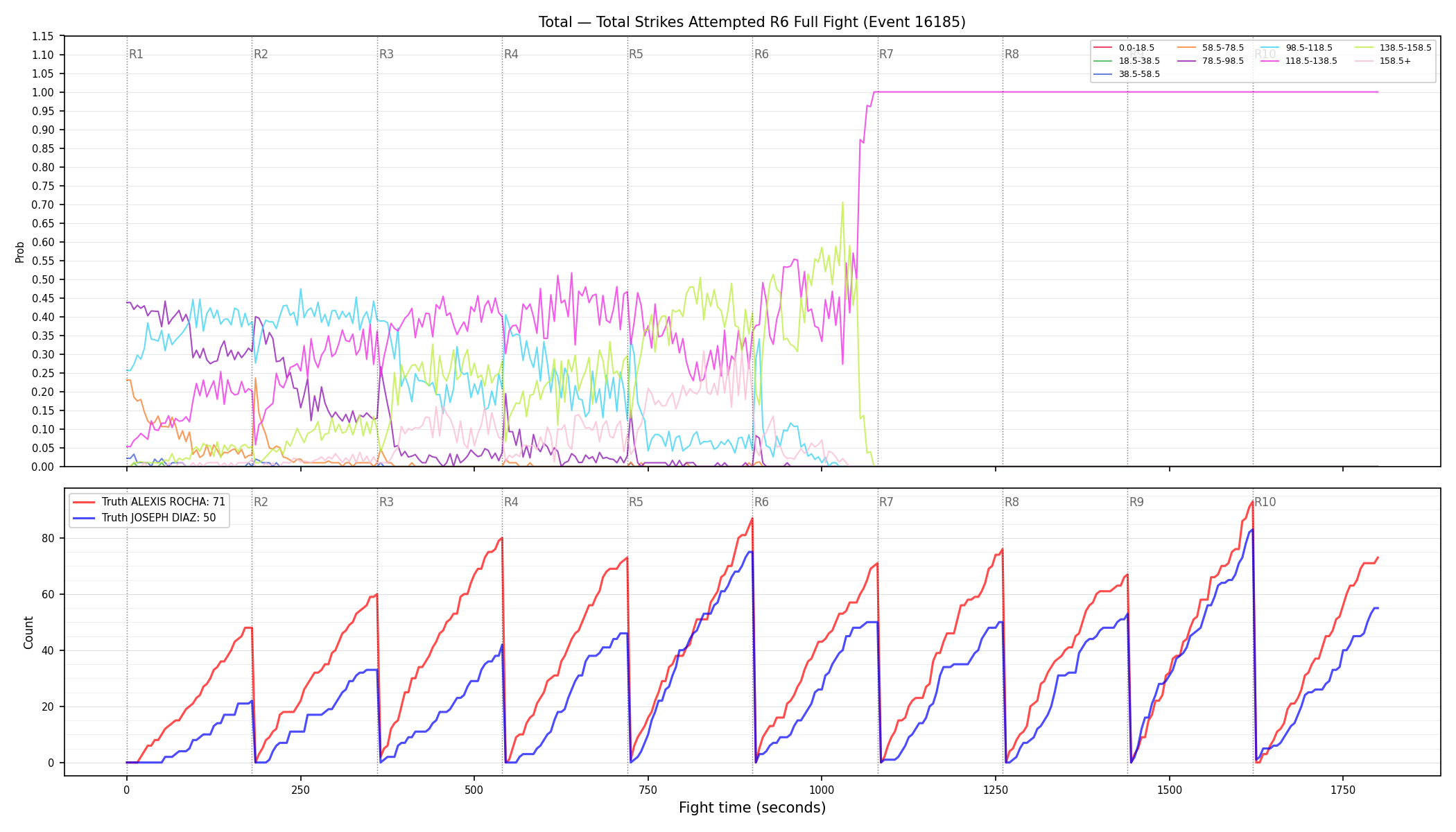This screenshot has height=832, width=1456.
Task: Click the 0.00 tick on Prob axis
Action: [x=43, y=467]
